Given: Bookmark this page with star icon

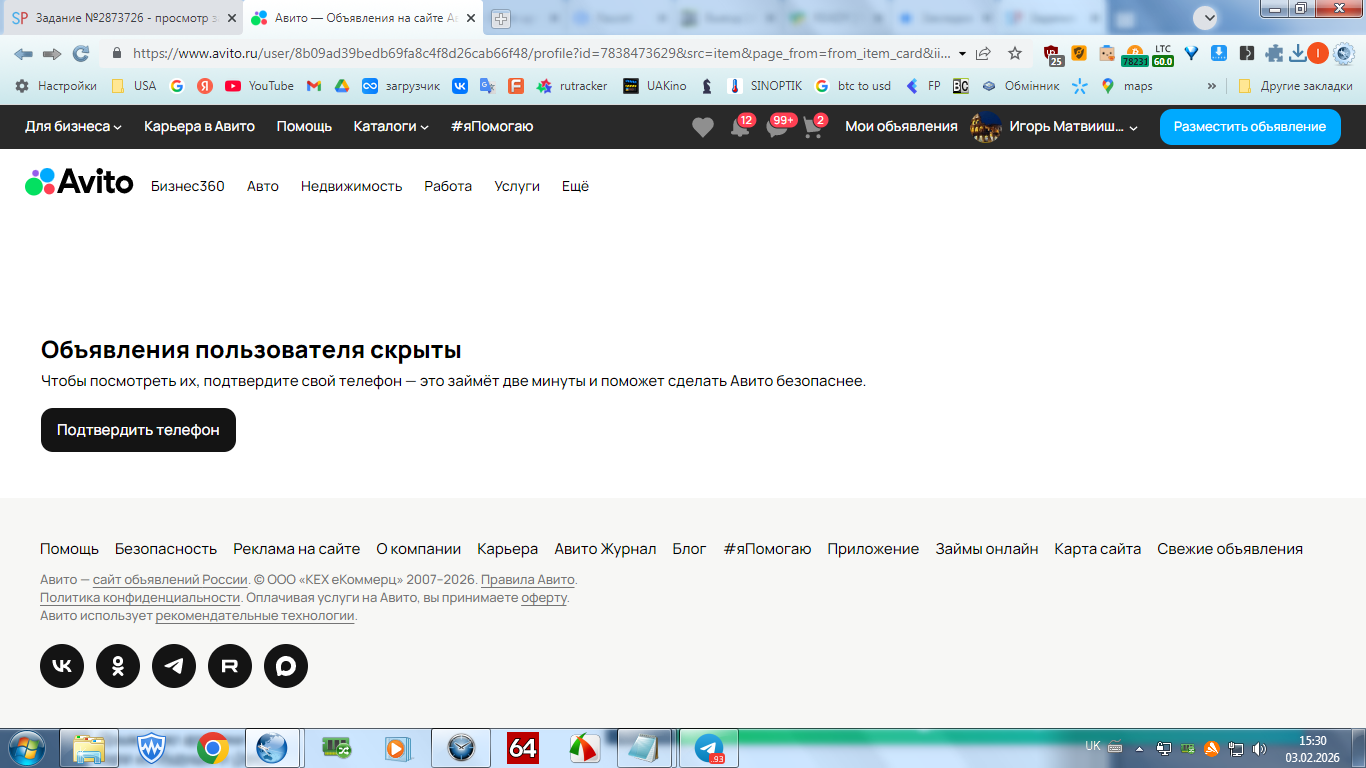Looking at the screenshot, I should click(x=1015, y=53).
